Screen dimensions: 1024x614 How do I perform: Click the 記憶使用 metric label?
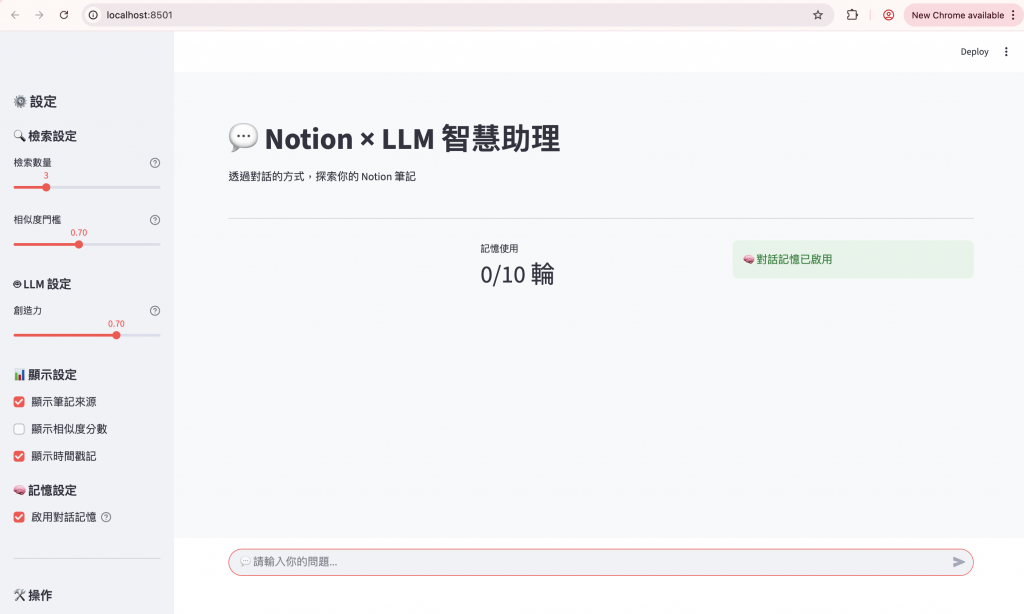coord(500,249)
